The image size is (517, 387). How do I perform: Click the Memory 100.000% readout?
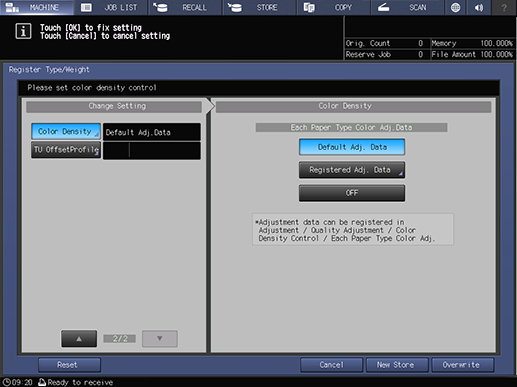coord(472,43)
